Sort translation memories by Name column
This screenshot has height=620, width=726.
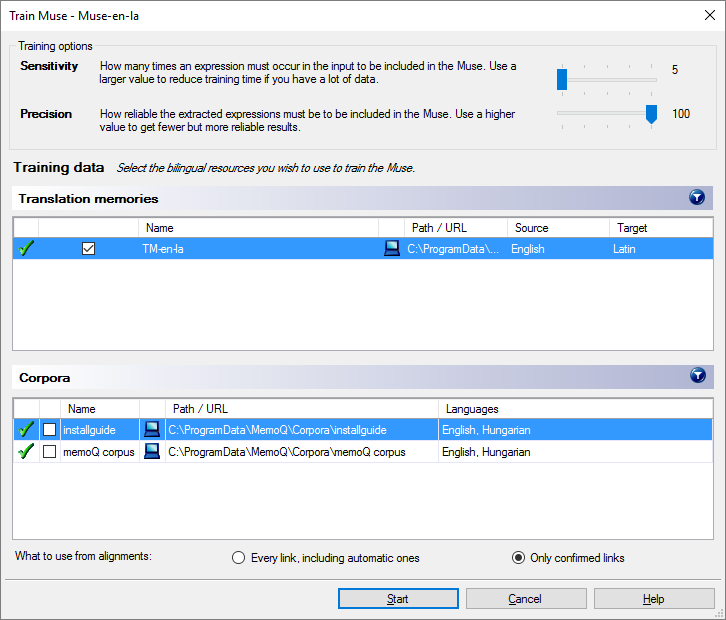coord(258,228)
